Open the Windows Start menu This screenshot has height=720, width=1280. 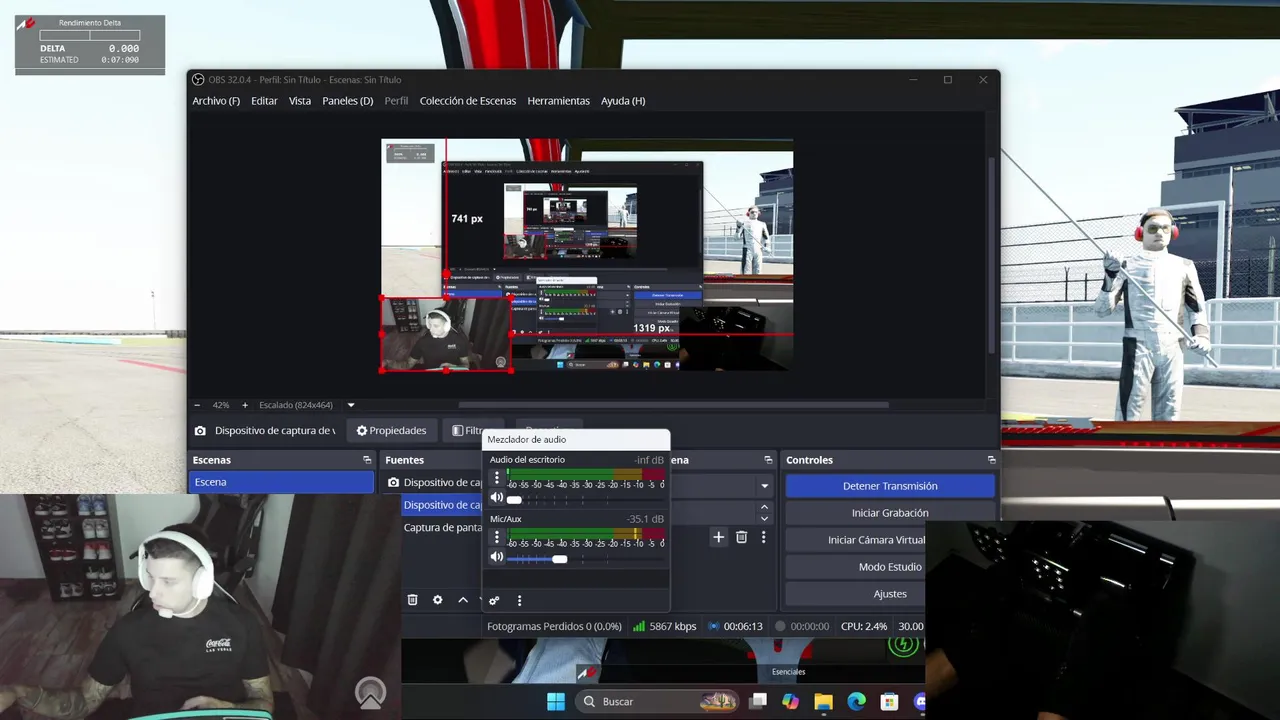(556, 701)
